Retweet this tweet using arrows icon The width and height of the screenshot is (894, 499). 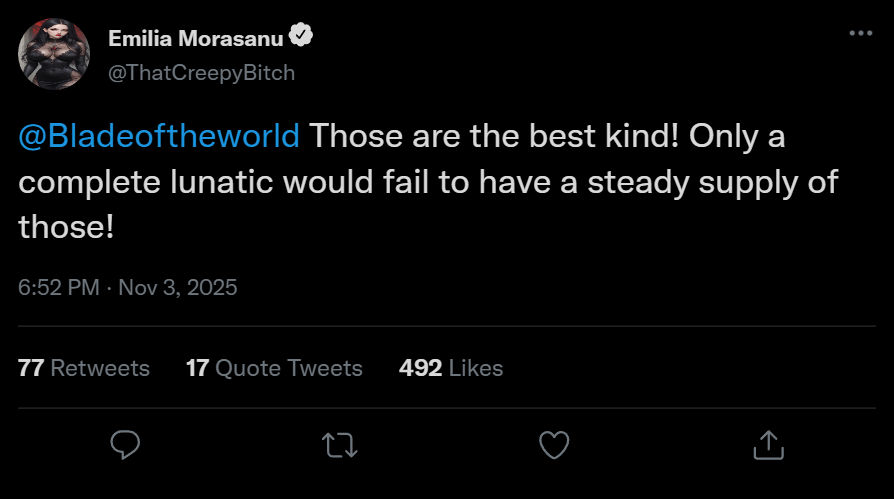(x=340, y=443)
